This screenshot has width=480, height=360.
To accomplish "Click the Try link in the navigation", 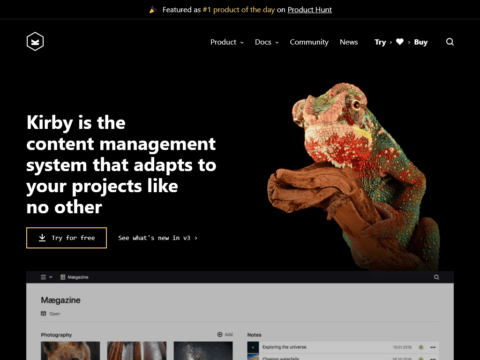I will coord(380,42).
